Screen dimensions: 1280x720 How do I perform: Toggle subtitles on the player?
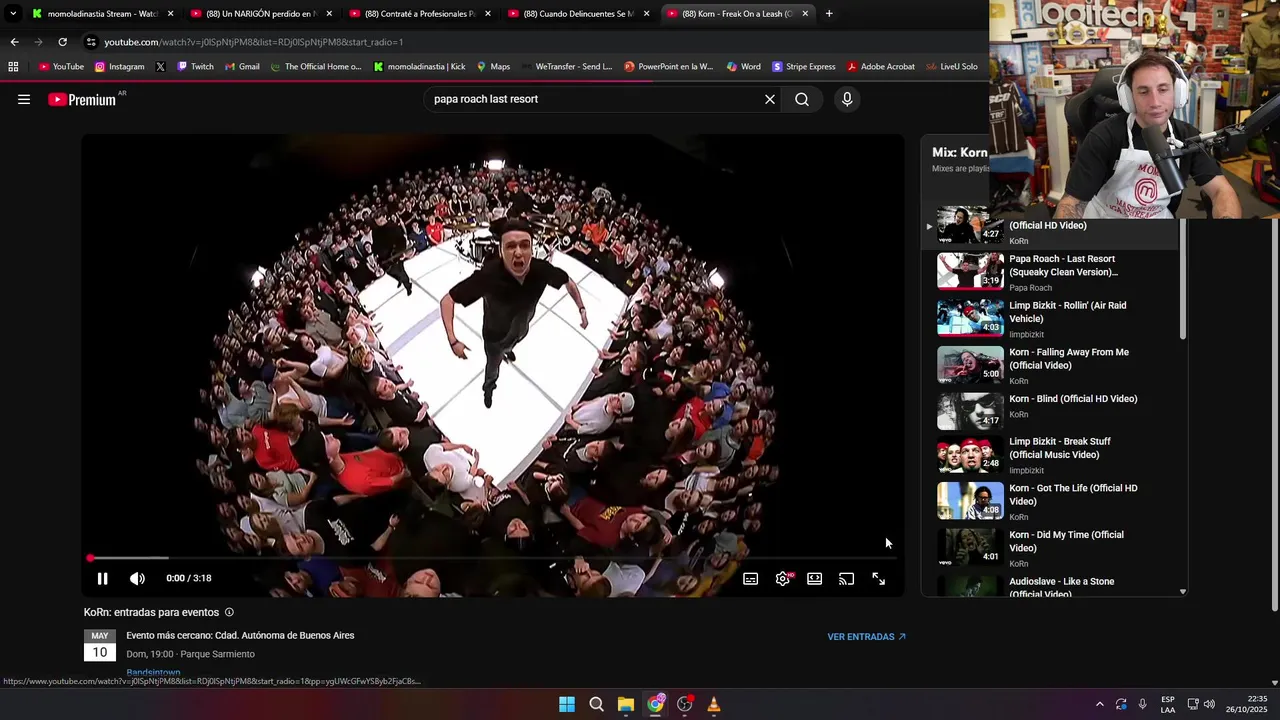point(751,578)
